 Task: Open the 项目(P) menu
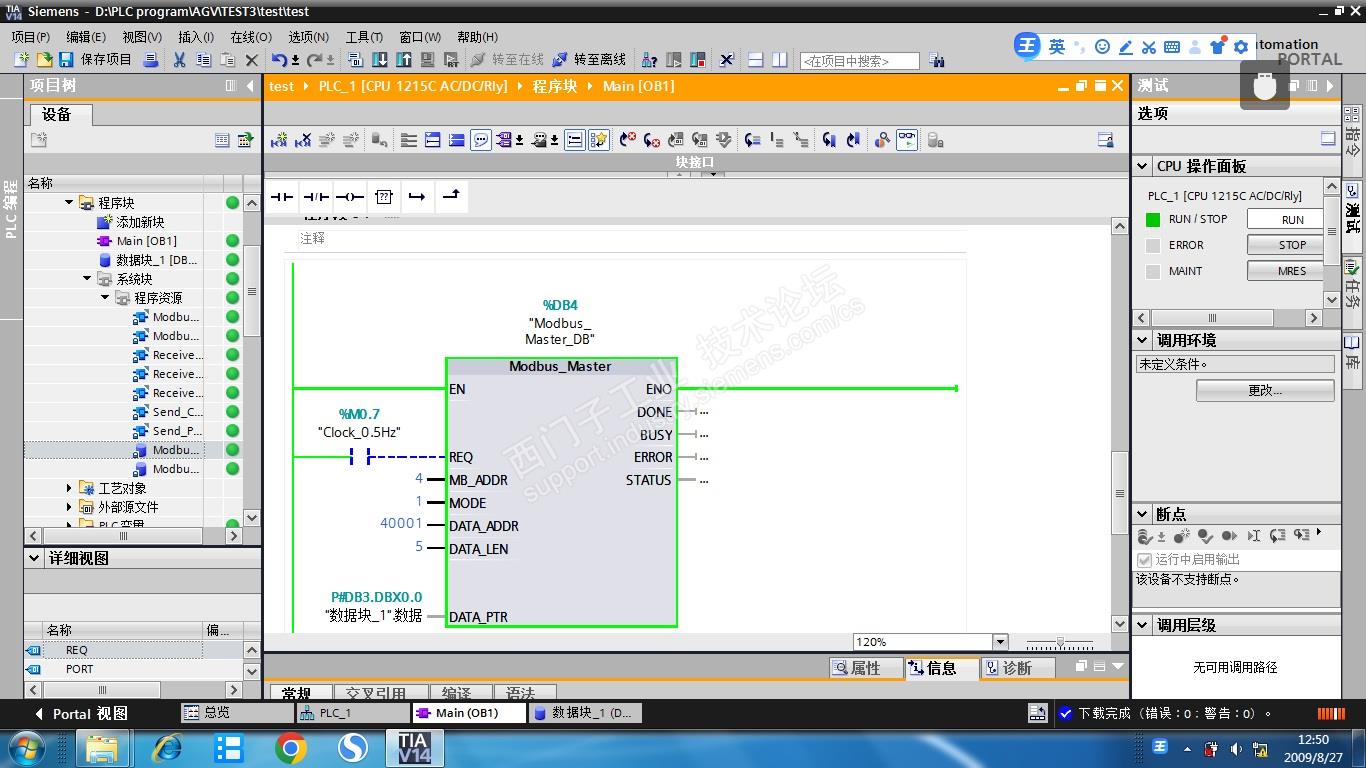click(x=31, y=37)
